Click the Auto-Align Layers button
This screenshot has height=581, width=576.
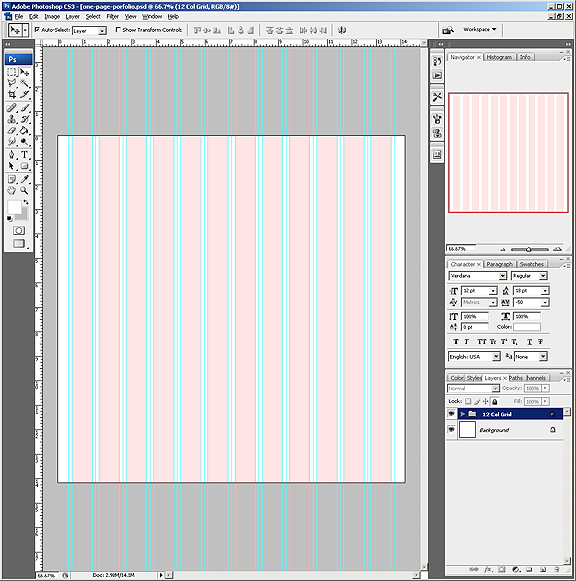point(342,30)
